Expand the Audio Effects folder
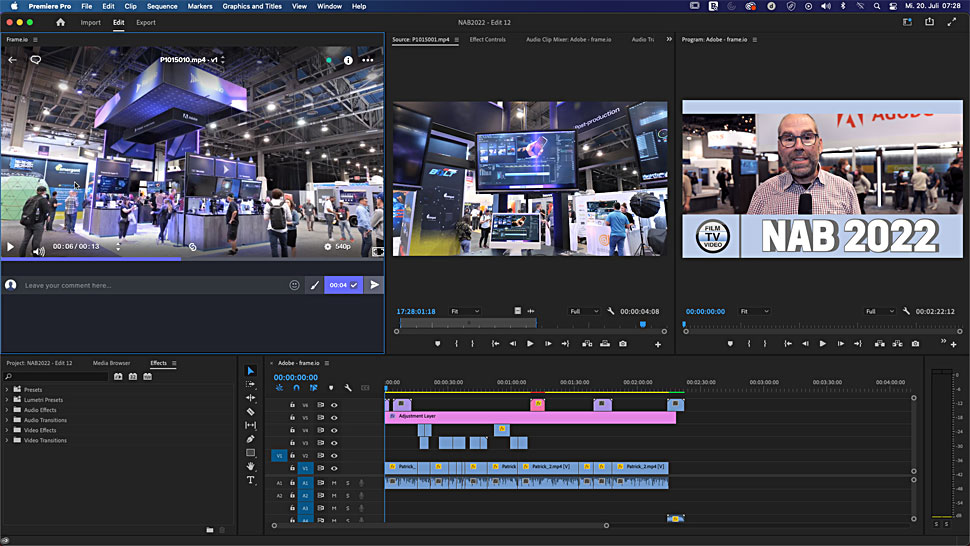The width and height of the screenshot is (970, 546). 7,410
